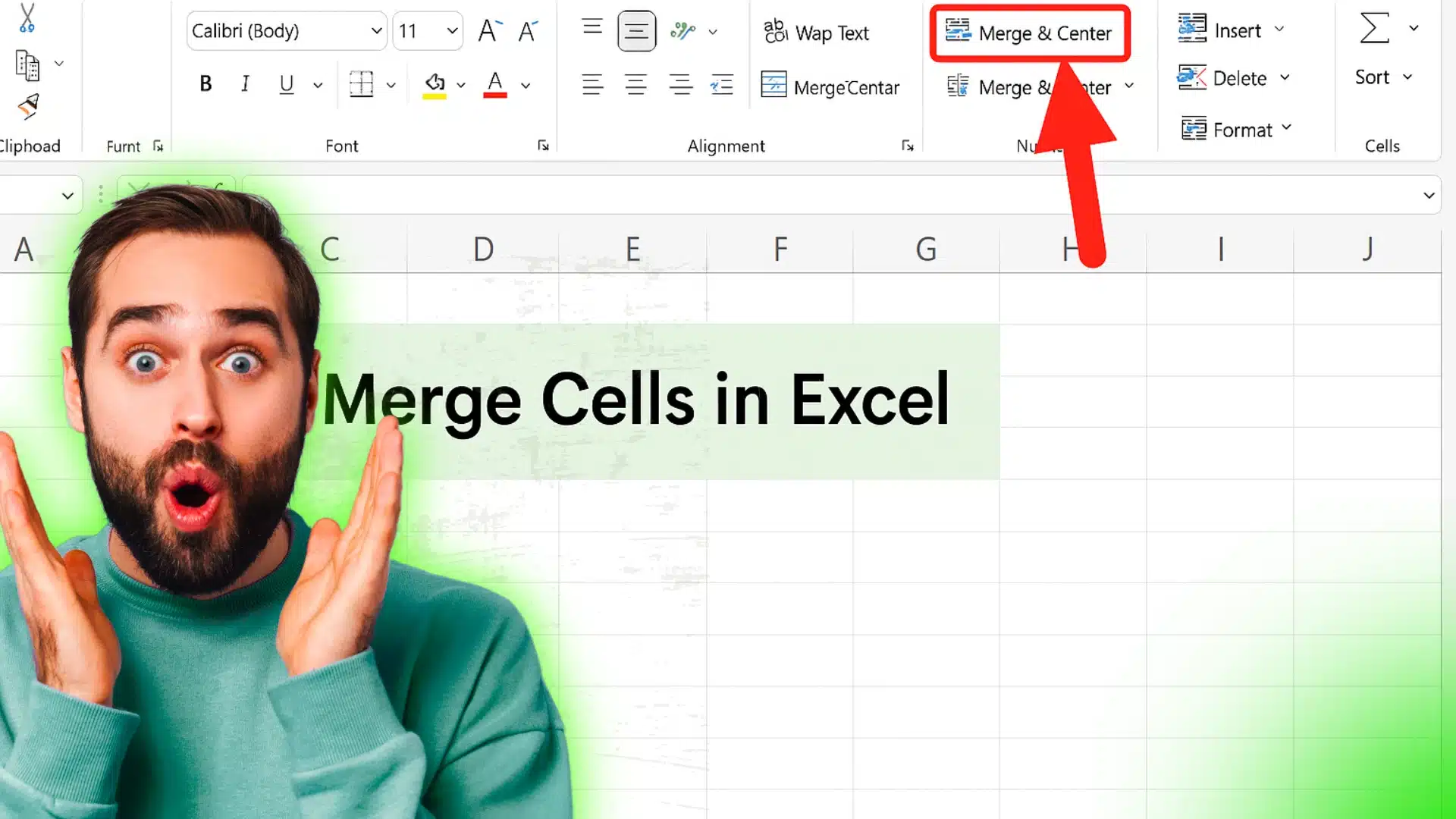Expand the Fill Color palette arrow
Viewport: 1456px width, 819px height.
point(460,85)
